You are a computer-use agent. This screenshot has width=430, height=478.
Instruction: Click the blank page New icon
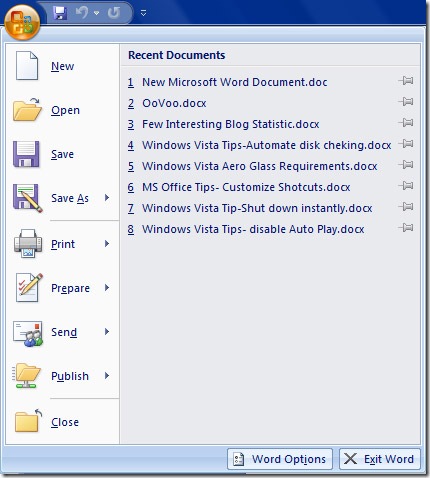[x=27, y=66]
